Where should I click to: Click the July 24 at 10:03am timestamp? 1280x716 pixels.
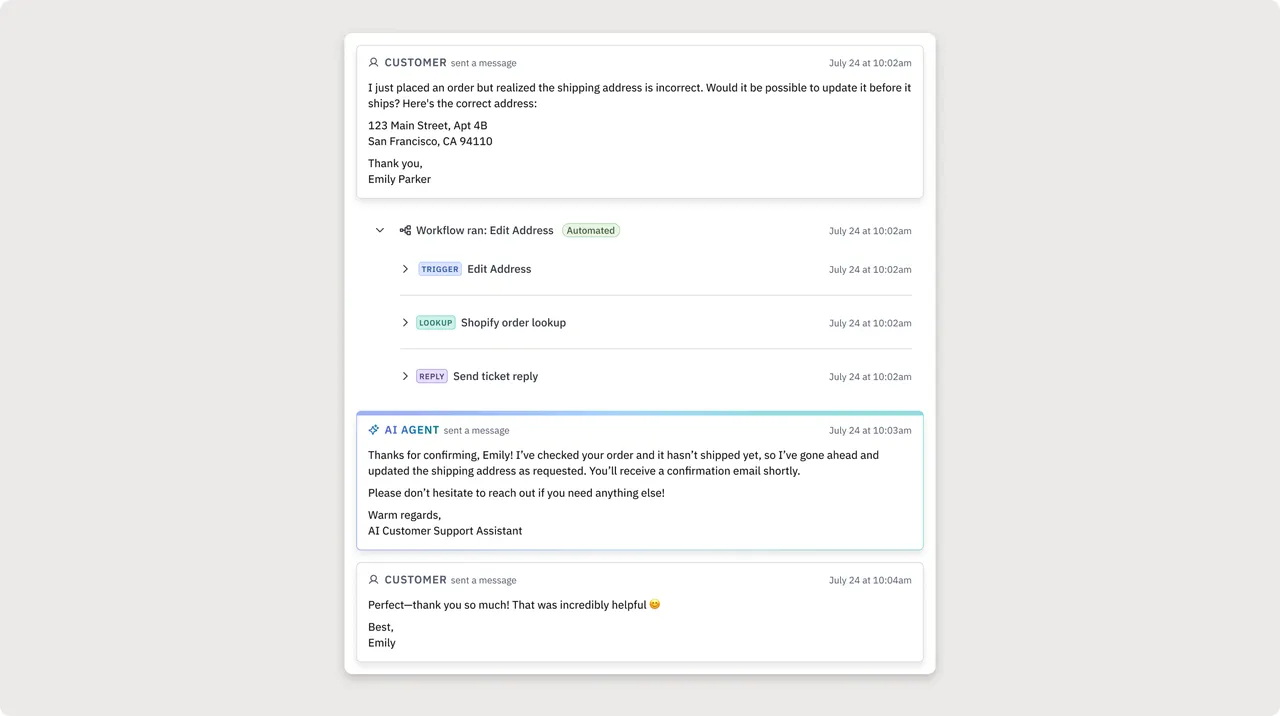[870, 431]
